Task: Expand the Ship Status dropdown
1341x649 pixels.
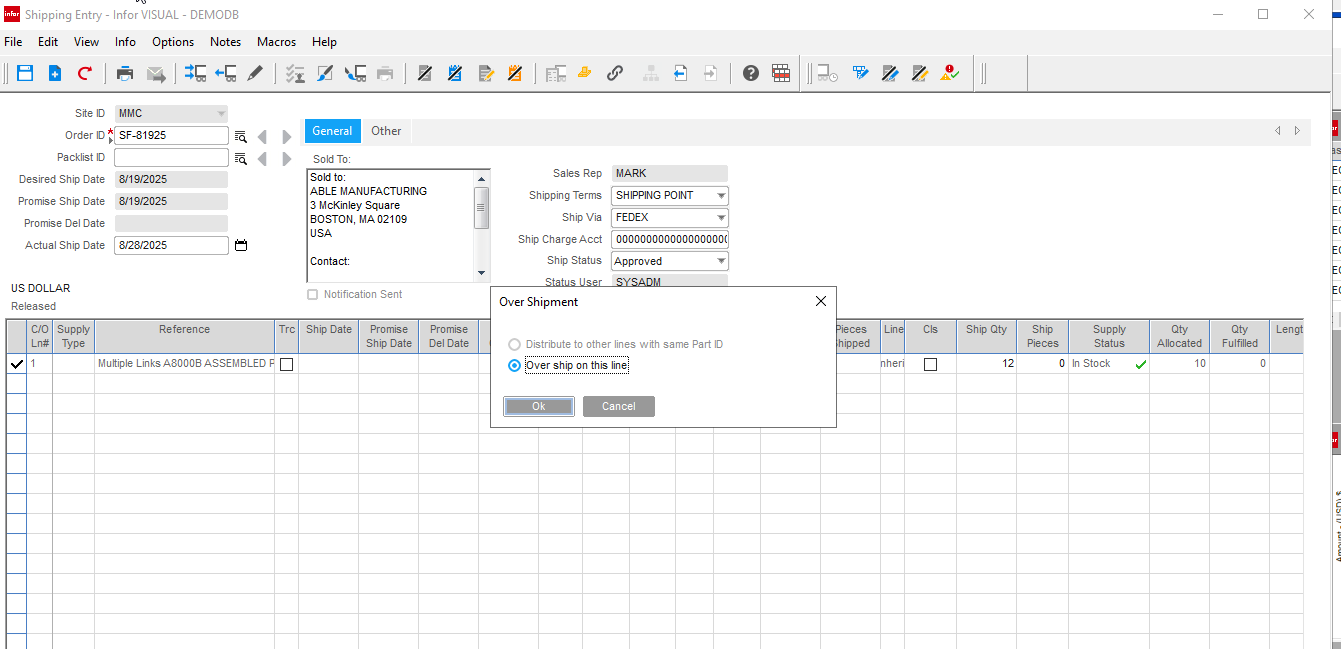Action: pos(721,262)
